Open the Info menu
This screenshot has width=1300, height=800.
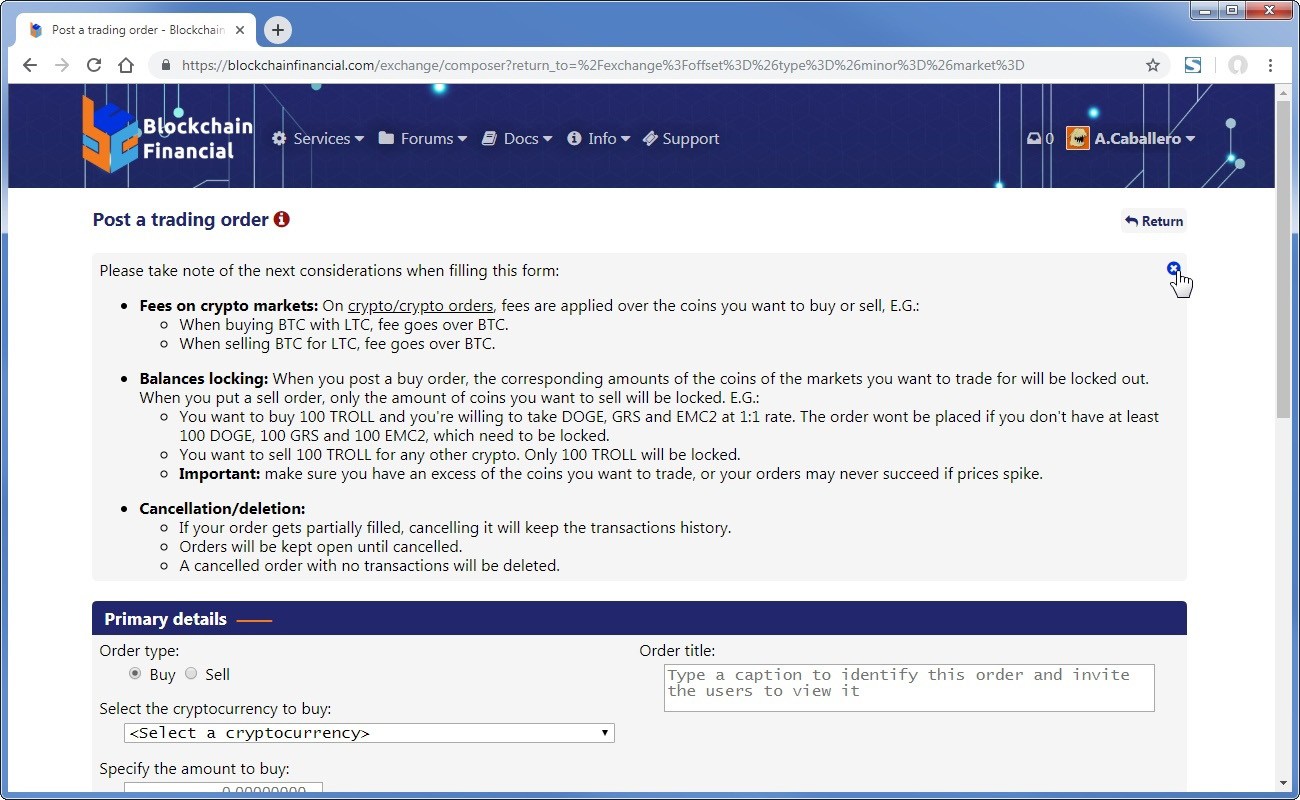tap(599, 139)
